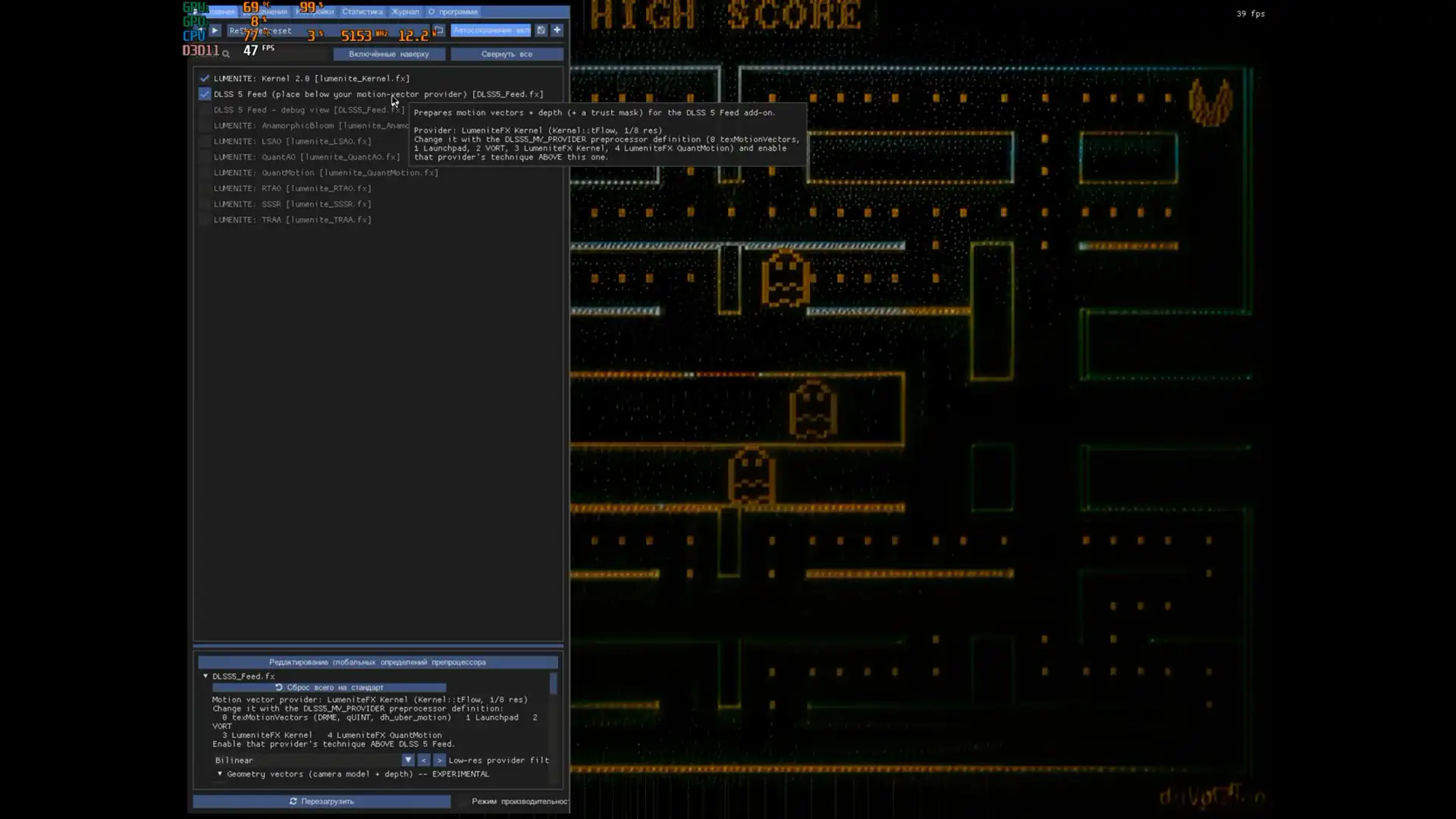Screen dimensions: 1456x819
Task: Enable LUMENITE: SSSR checkbox
Action: click(x=204, y=204)
